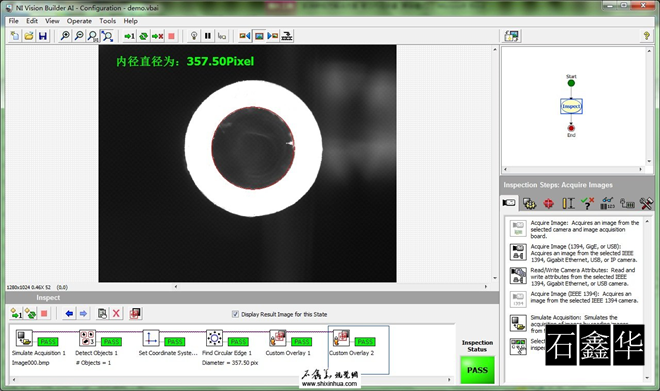Open the Edit menu
660x391 pixels.
[32, 21]
